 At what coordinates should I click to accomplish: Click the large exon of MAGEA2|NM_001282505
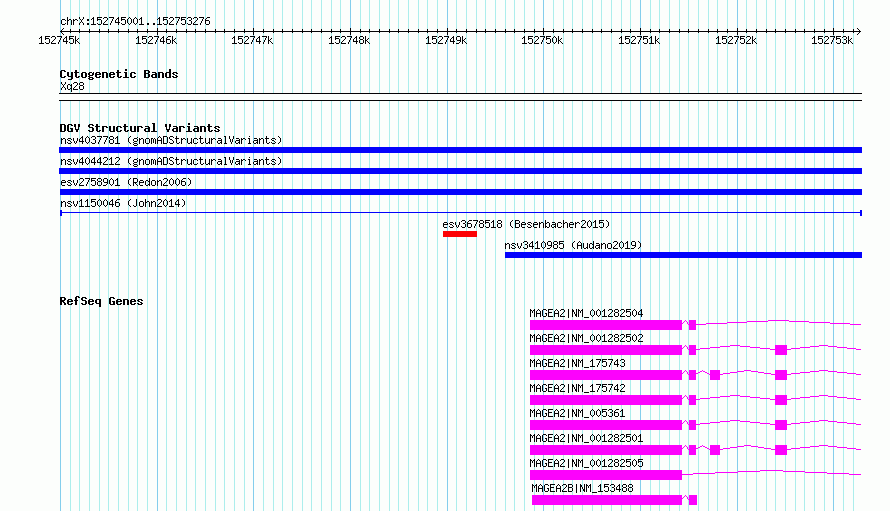(x=606, y=475)
